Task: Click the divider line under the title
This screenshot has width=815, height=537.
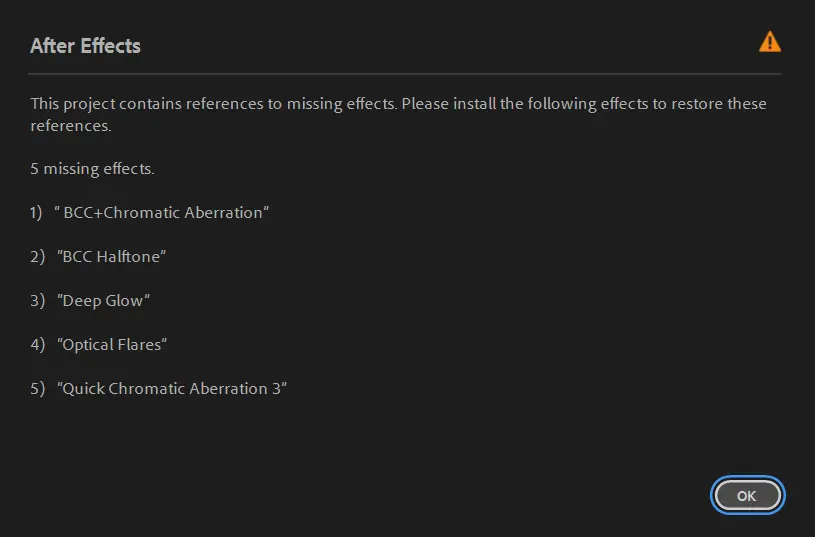Action: (404, 74)
